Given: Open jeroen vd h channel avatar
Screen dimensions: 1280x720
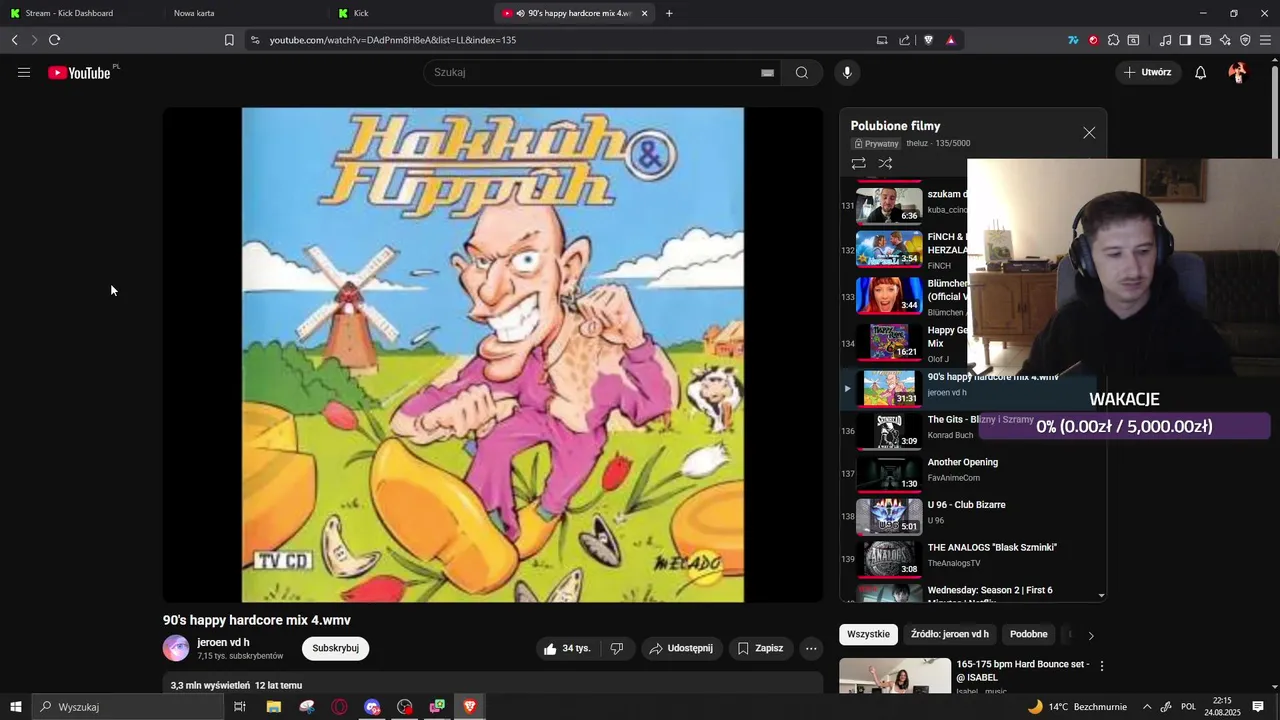Looking at the screenshot, I should 176,648.
